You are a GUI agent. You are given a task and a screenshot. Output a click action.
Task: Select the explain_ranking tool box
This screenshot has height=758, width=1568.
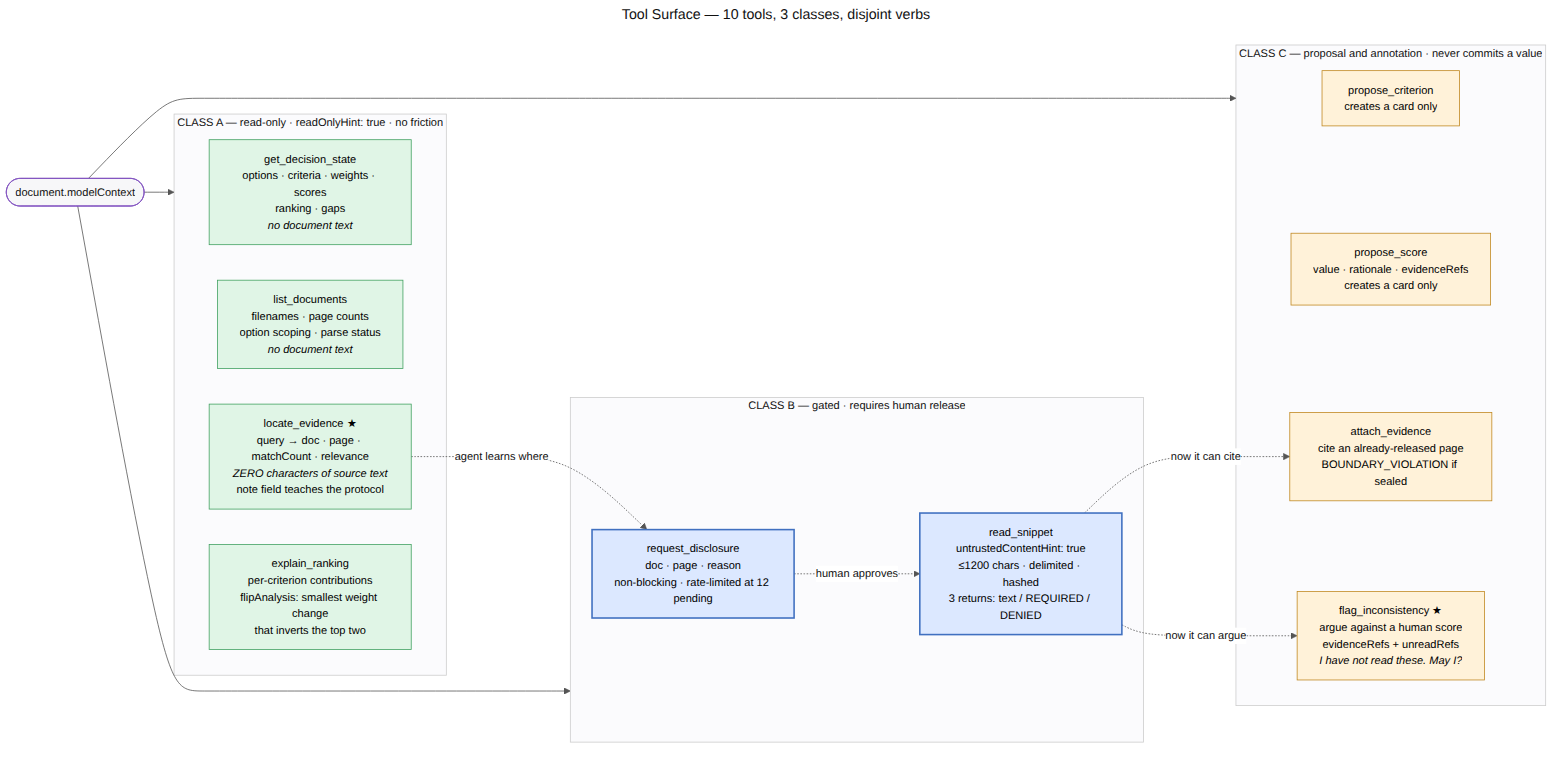click(310, 597)
